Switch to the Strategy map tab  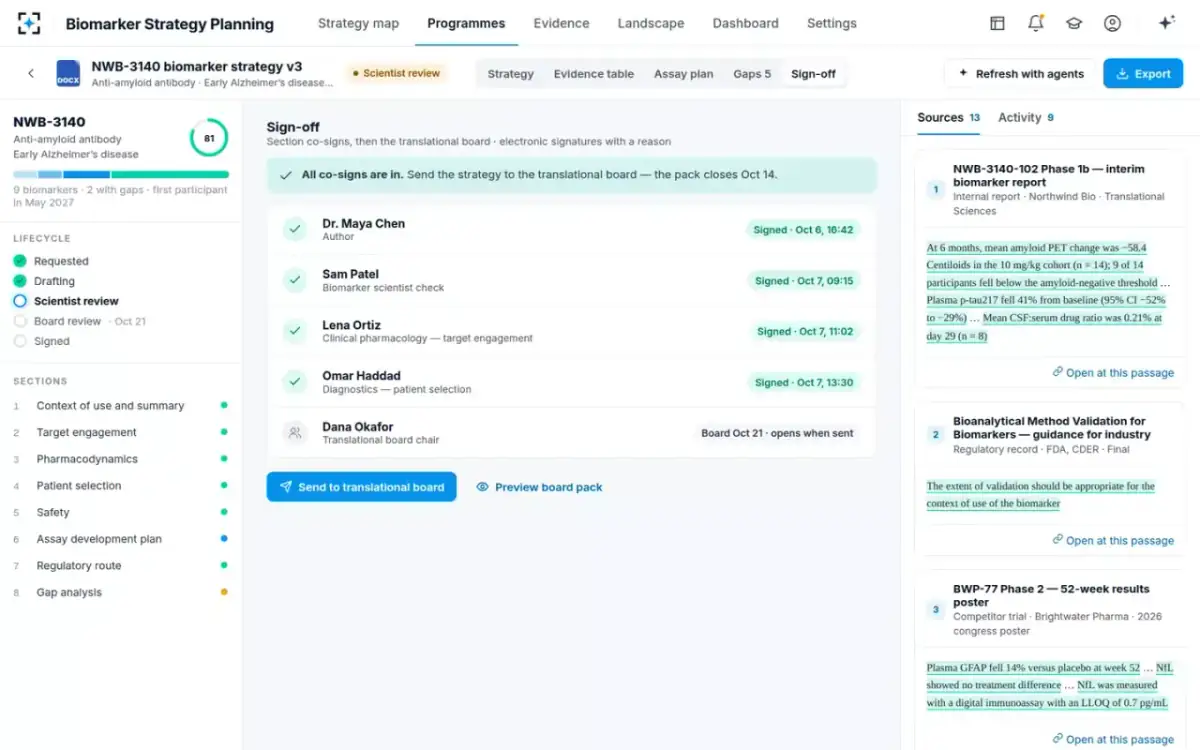point(358,23)
